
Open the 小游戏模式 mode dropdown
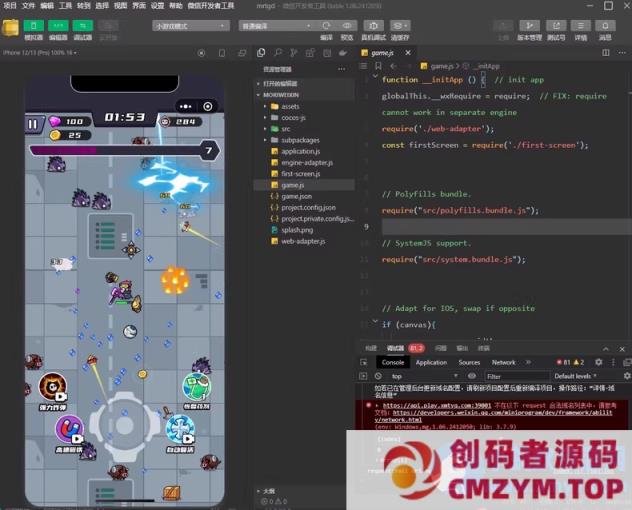[191, 26]
